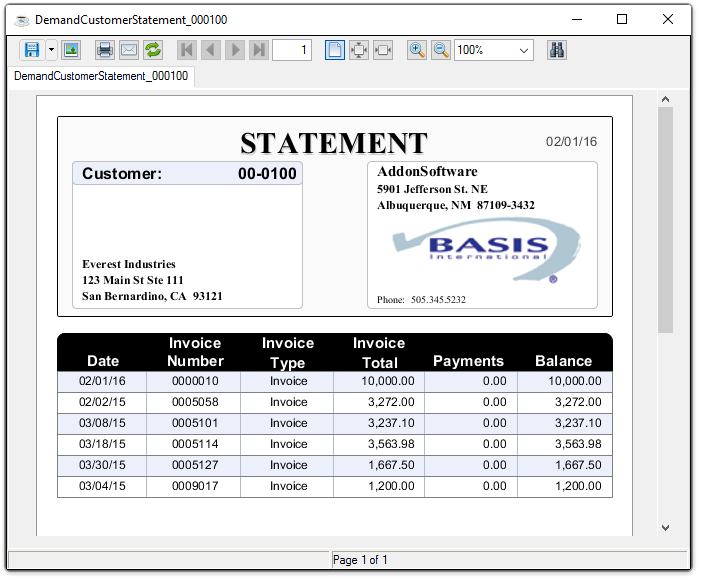The width and height of the screenshot is (701, 580).
Task: Toggle fit width view mode
Action: point(383,50)
